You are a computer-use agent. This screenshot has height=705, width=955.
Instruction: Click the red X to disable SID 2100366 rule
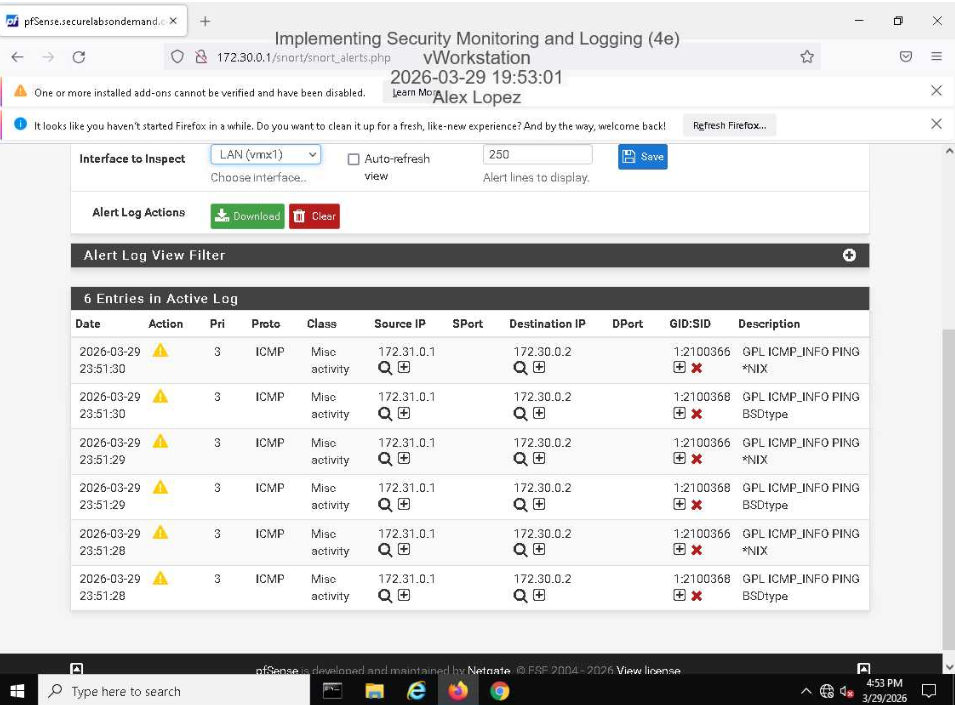[x=695, y=368]
